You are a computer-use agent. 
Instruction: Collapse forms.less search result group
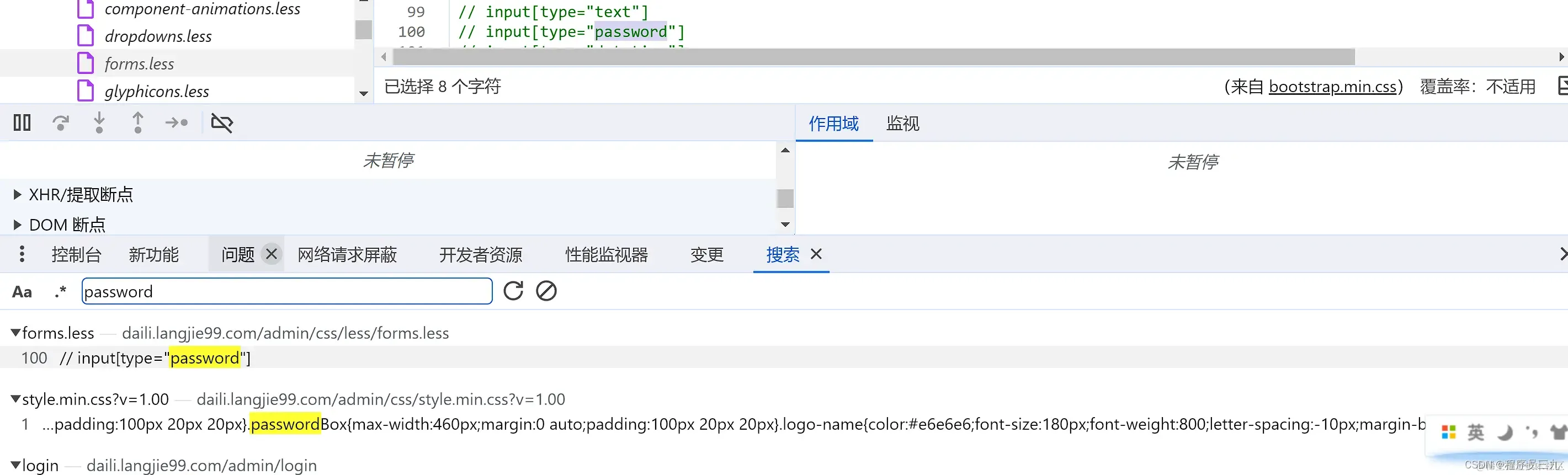pos(16,333)
